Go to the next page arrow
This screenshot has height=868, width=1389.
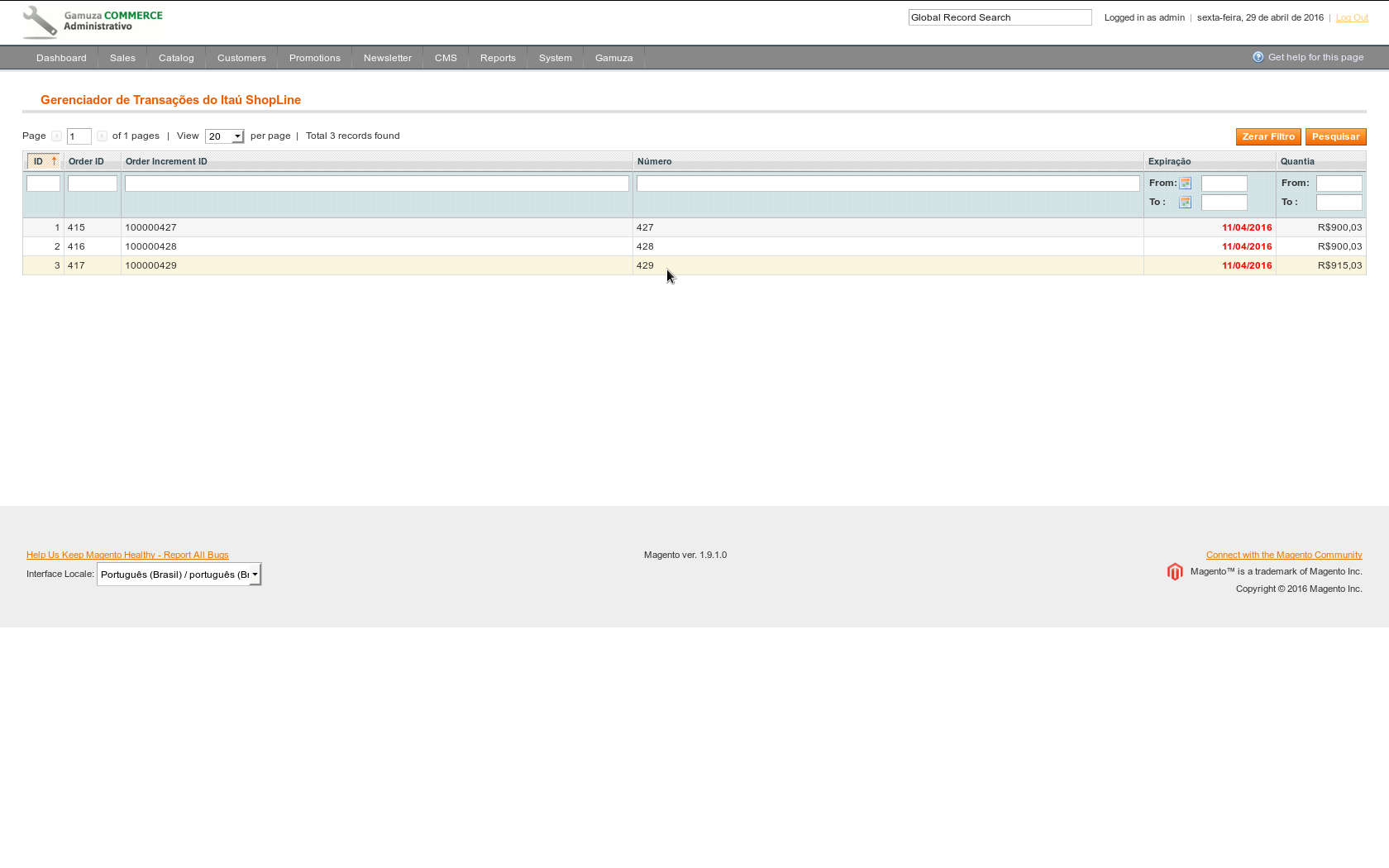point(102,136)
